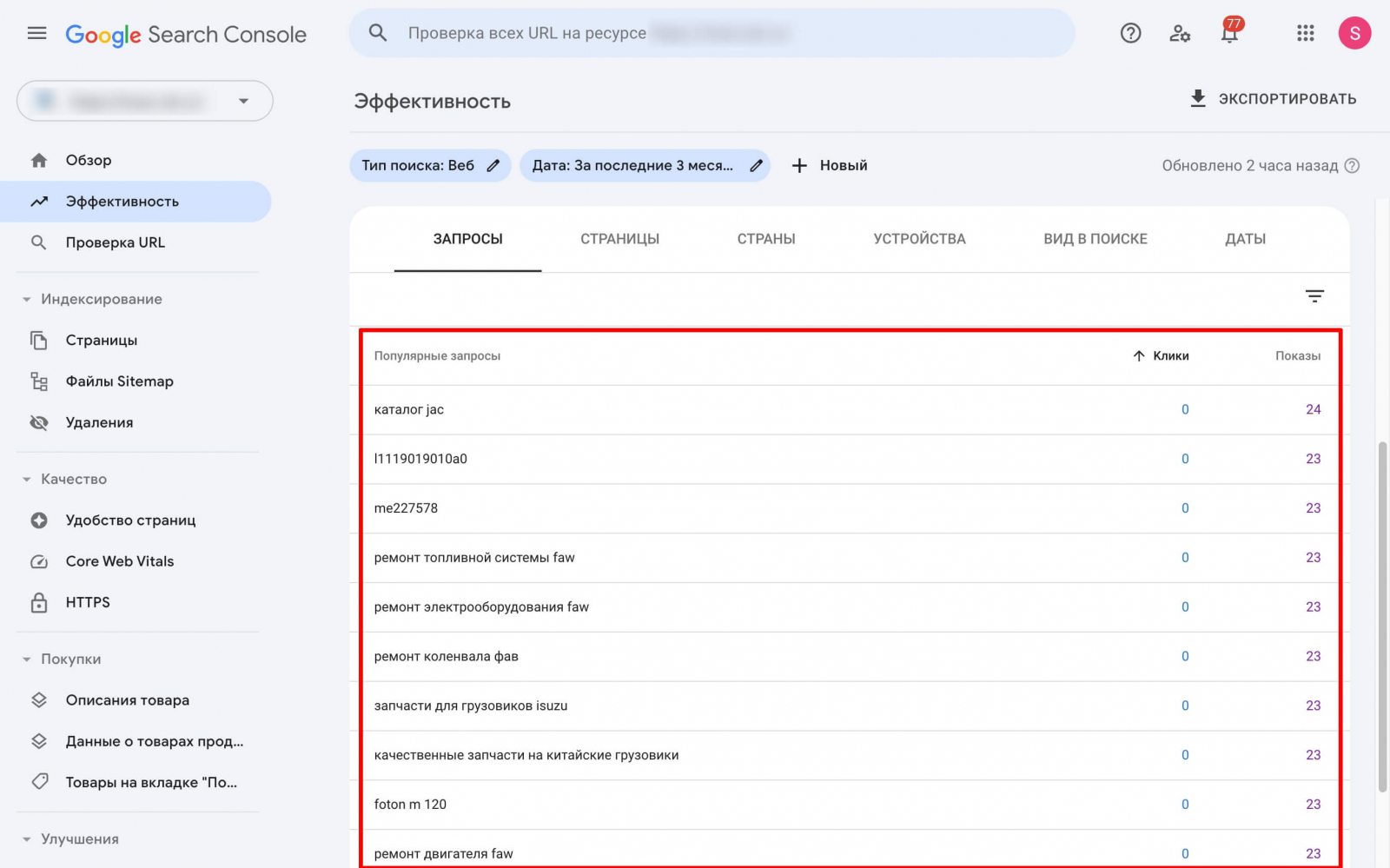Open user settings and permissions icon
This screenshot has height=868, width=1390.
1180,34
